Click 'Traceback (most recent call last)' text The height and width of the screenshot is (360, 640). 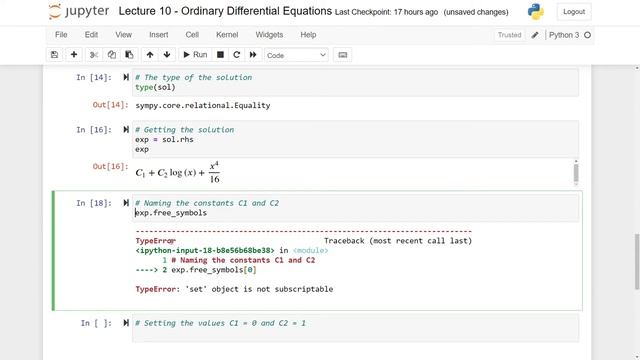pyautogui.click(x=398, y=241)
